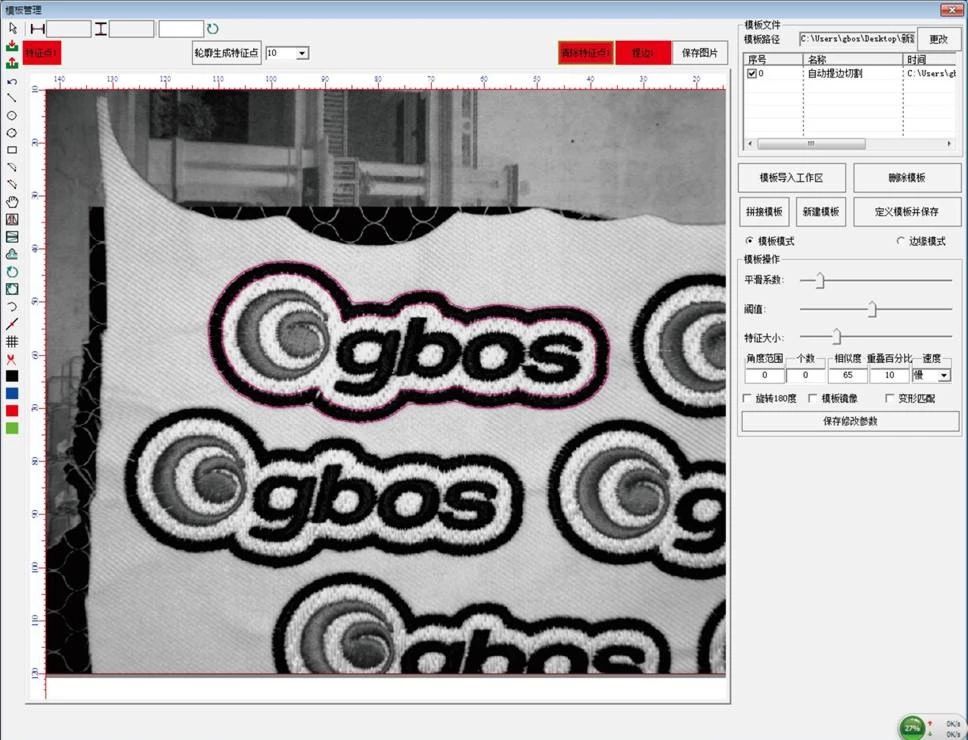Click the red 清除特征点 button
Viewport: 968px width, 740px height.
click(585, 53)
